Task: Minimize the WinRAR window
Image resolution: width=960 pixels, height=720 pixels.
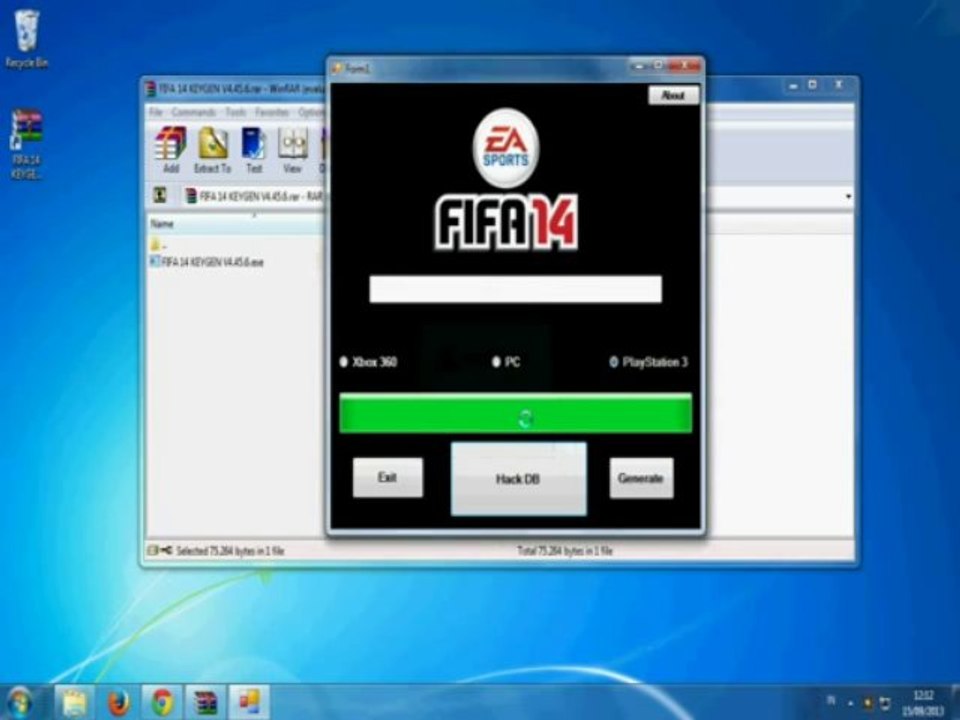Action: click(793, 86)
